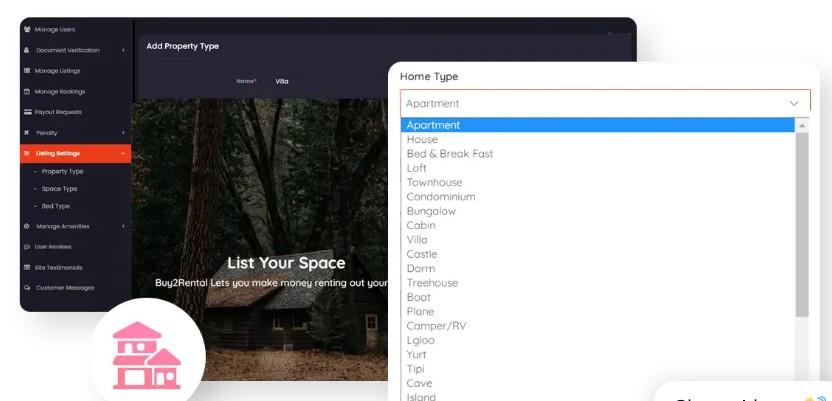Open Manage Listings in the sidebar

[x=57, y=71]
